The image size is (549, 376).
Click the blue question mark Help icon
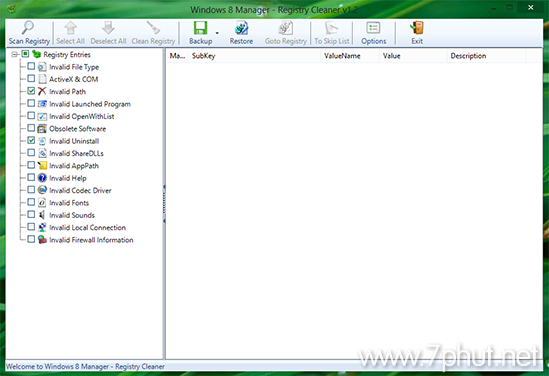42,178
